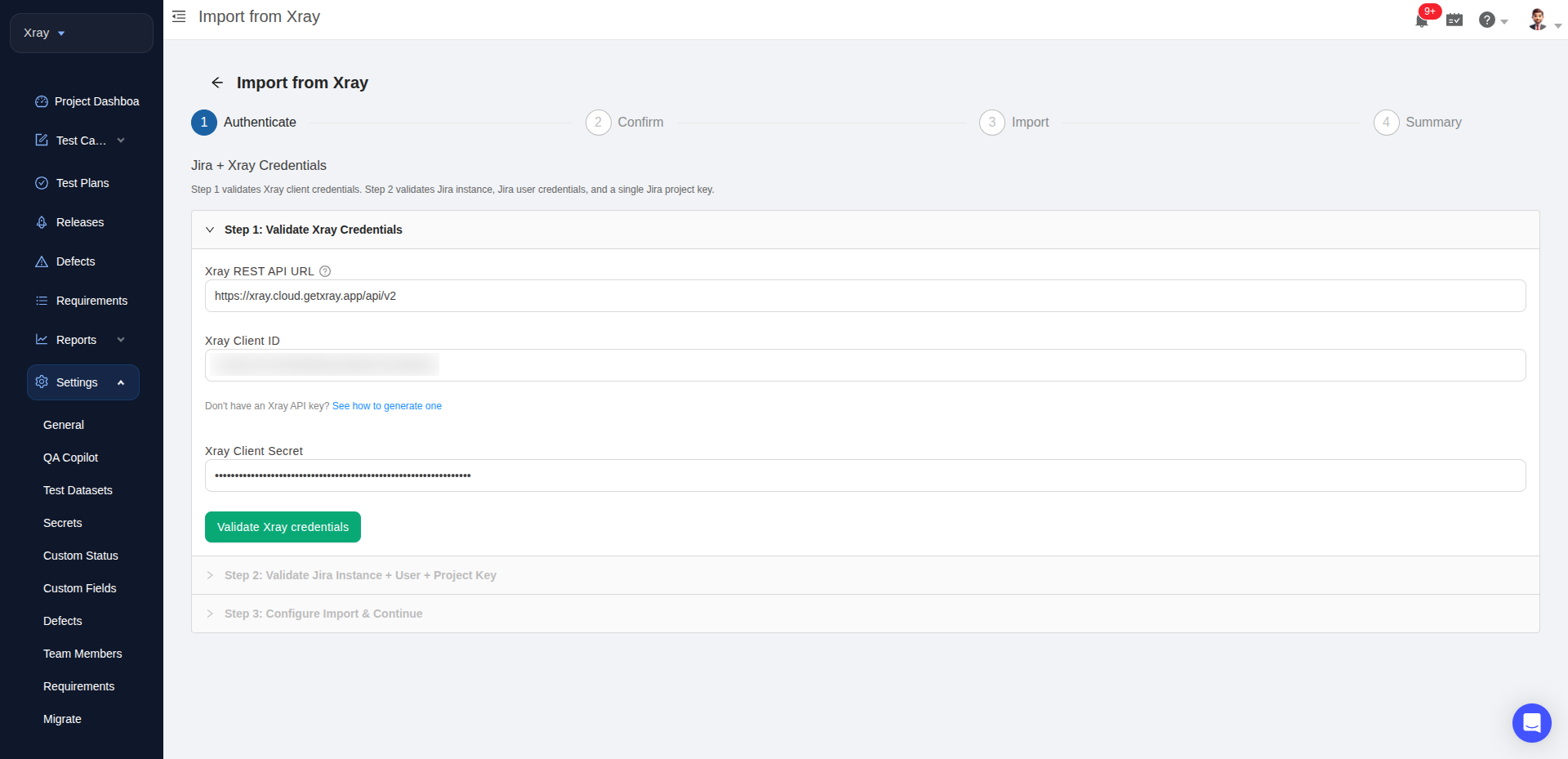Collapse Step 1 Validate Xray Credentials
Viewport: 1568px width, 759px height.
coord(866,230)
